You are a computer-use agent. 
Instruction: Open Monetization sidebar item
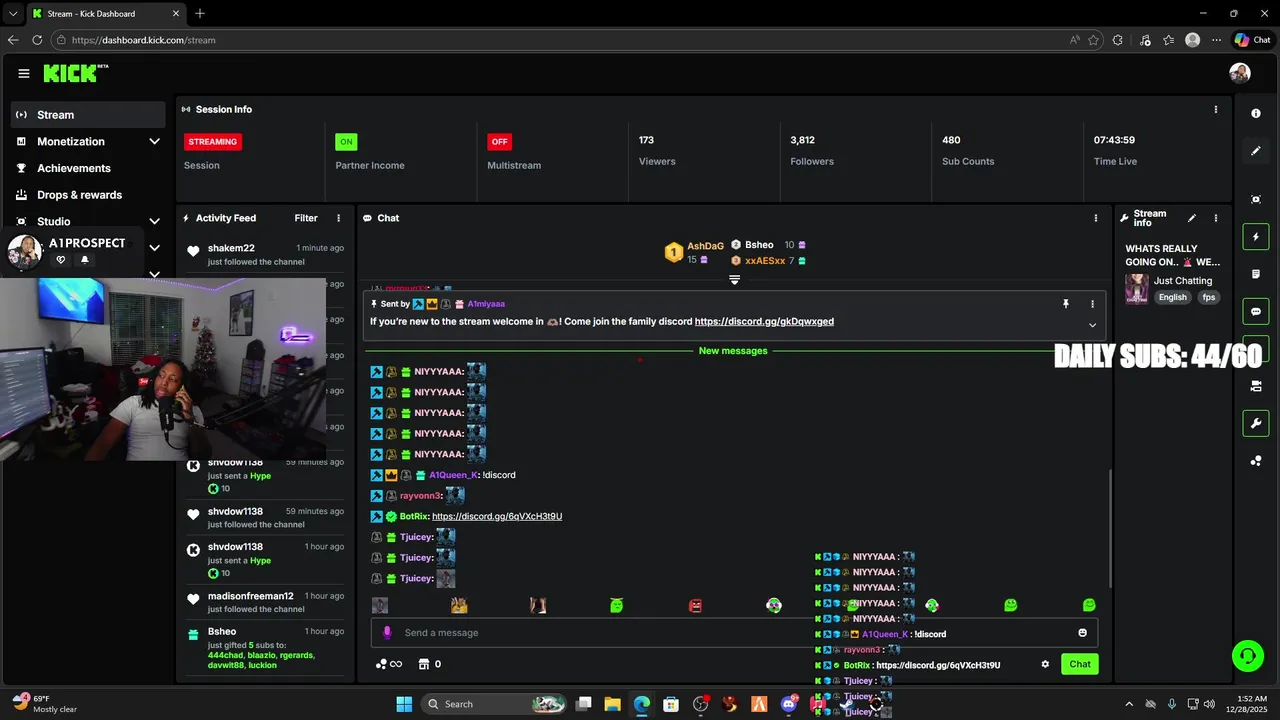(88, 142)
